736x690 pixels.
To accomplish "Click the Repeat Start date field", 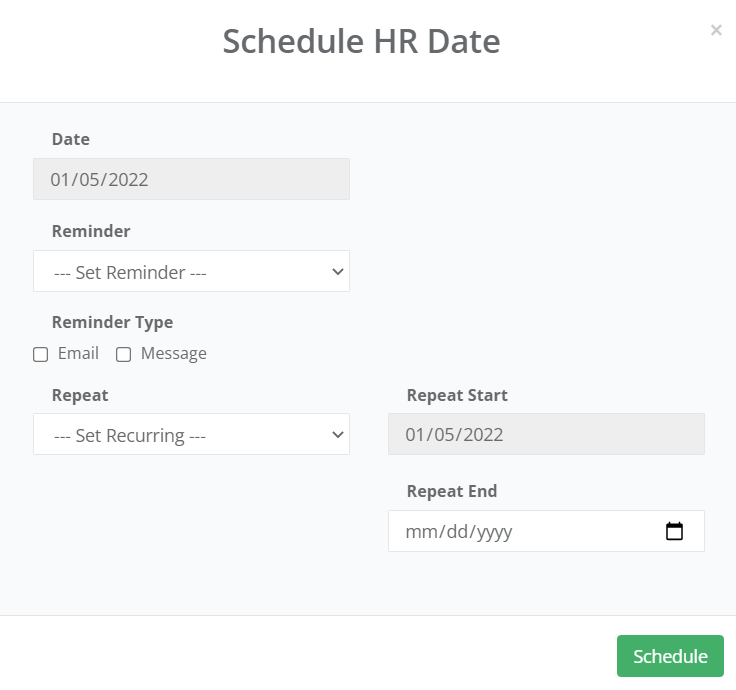I will [546, 435].
